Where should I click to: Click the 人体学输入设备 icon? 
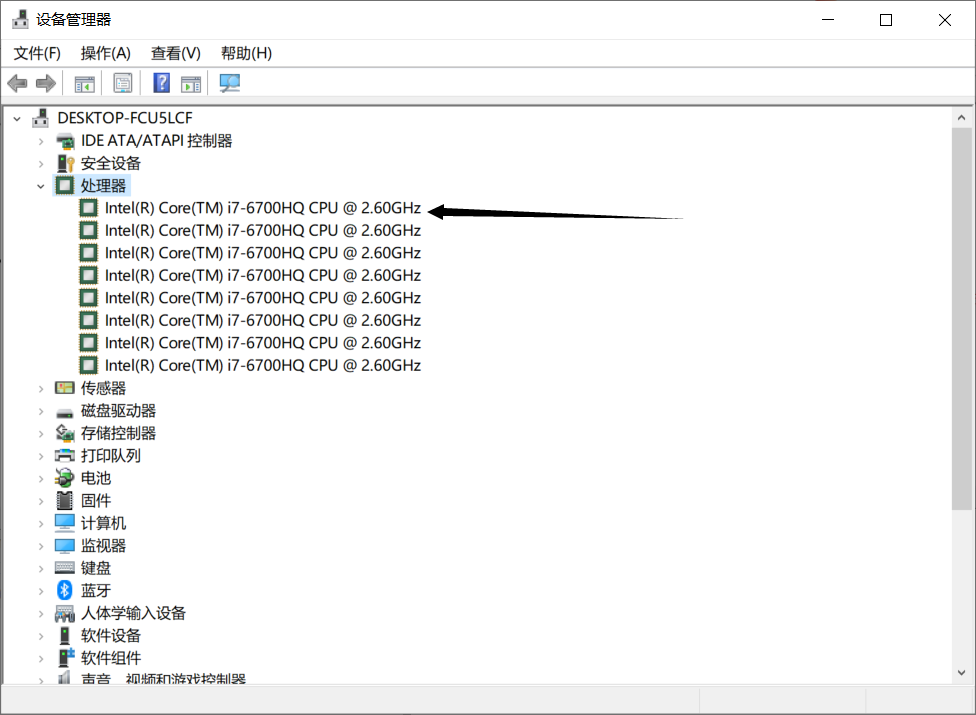pos(65,614)
